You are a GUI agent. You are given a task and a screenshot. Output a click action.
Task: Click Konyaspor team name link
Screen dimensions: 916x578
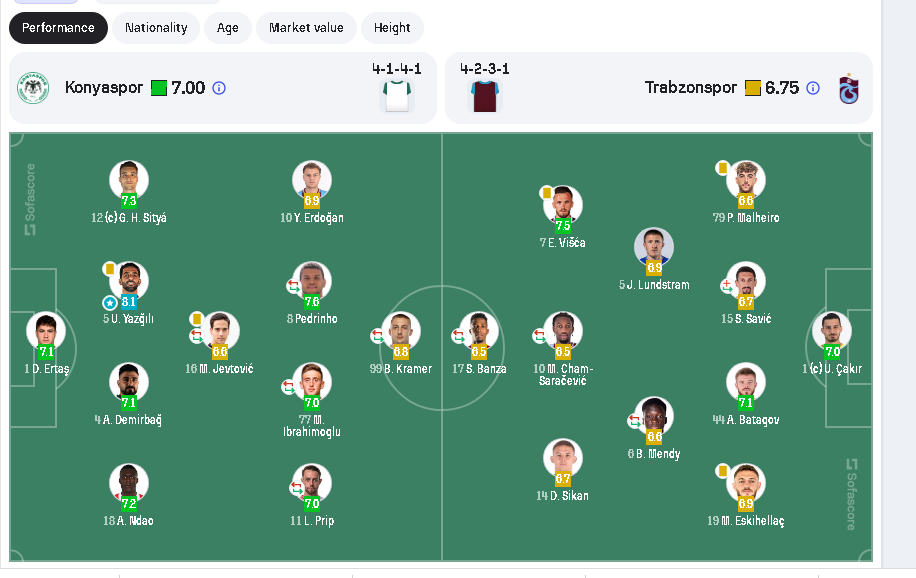click(104, 88)
